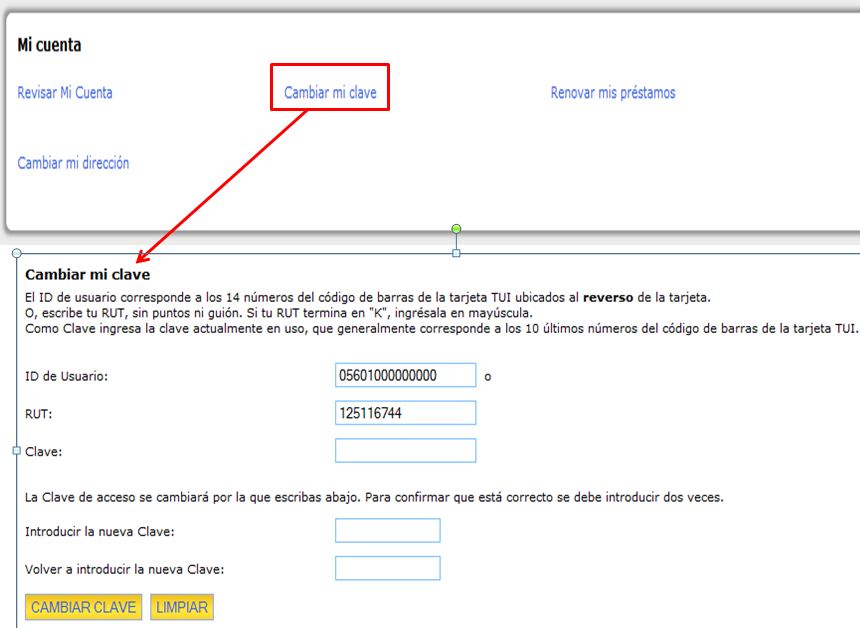
Task: Click the ID de Usuario label text
Action: click(66, 376)
